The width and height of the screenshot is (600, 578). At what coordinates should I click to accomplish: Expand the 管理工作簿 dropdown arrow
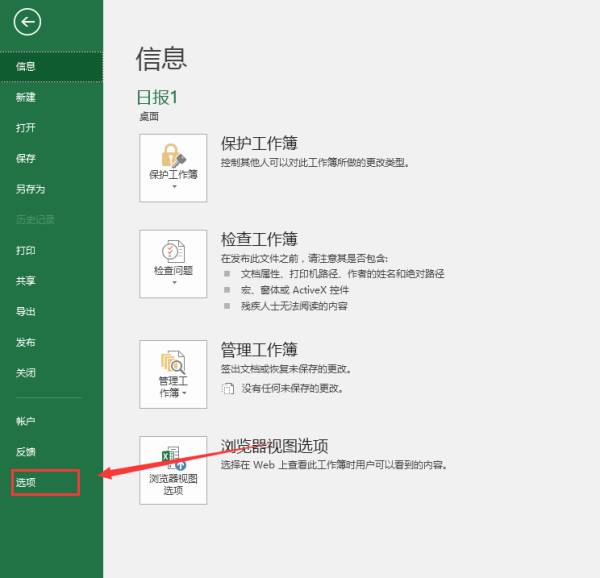[x=184, y=393]
